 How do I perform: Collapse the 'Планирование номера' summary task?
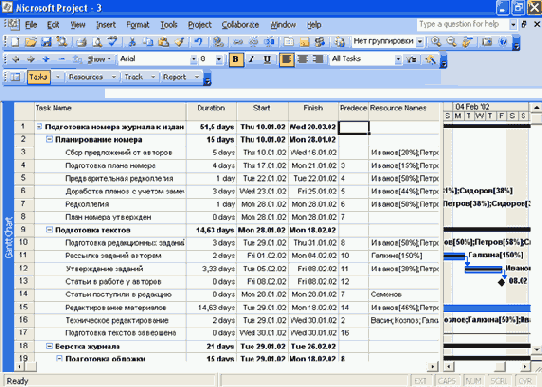(49, 139)
